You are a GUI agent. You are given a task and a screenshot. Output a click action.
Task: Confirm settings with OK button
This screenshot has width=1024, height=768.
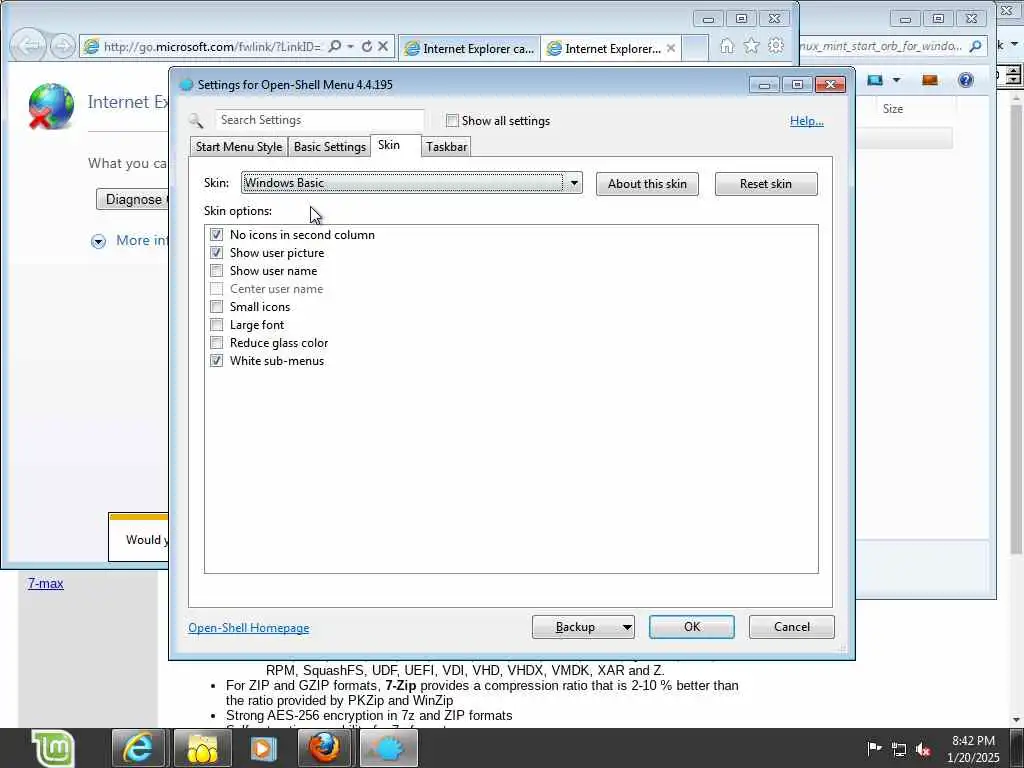(x=692, y=627)
